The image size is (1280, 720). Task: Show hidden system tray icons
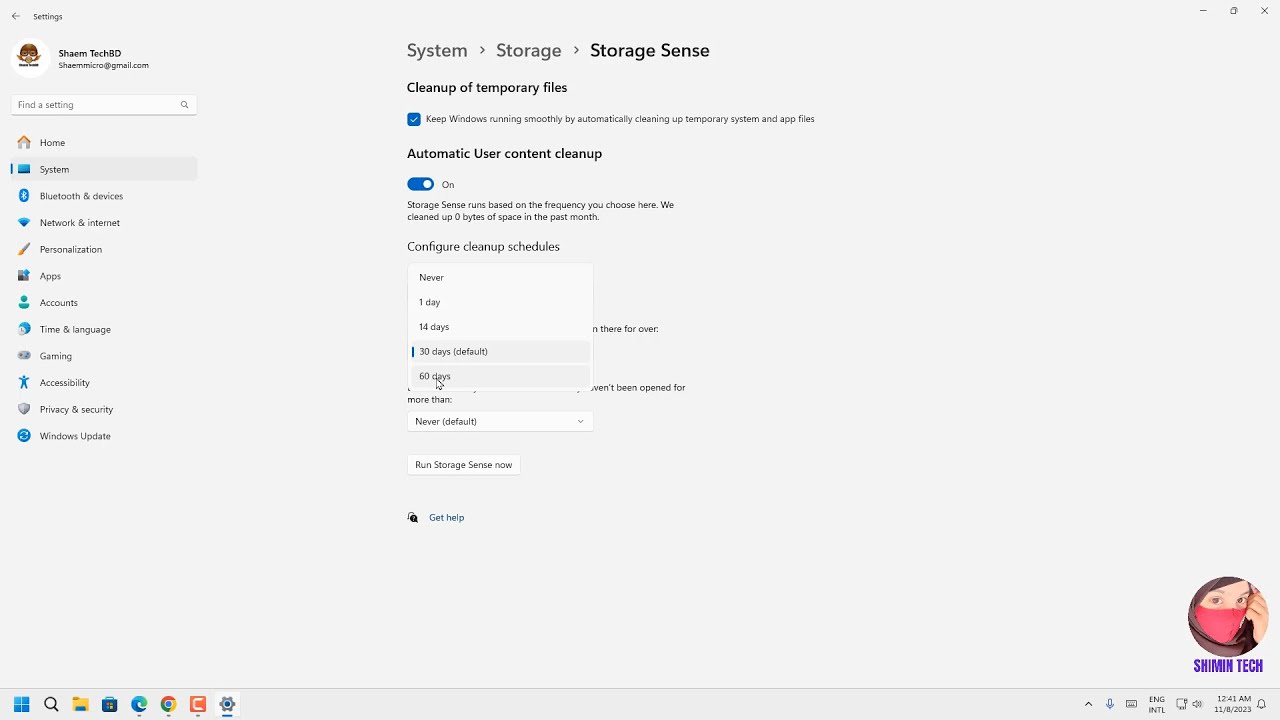1088,704
